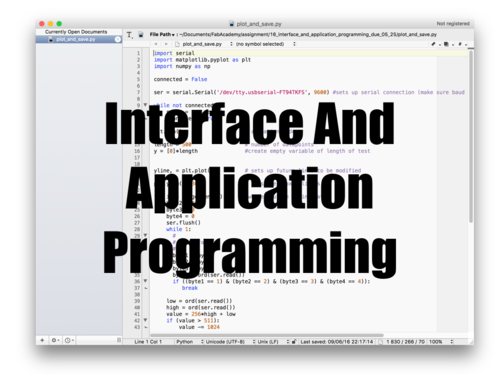Click the sidebar resize grip handle
This screenshot has height=375, width=500.
[119, 340]
